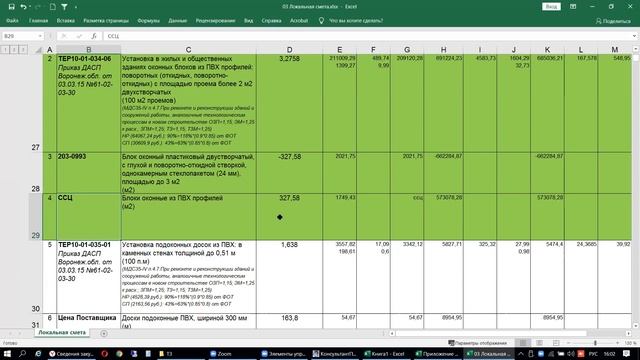Open the Acrobat ribbon tab

[299, 20]
